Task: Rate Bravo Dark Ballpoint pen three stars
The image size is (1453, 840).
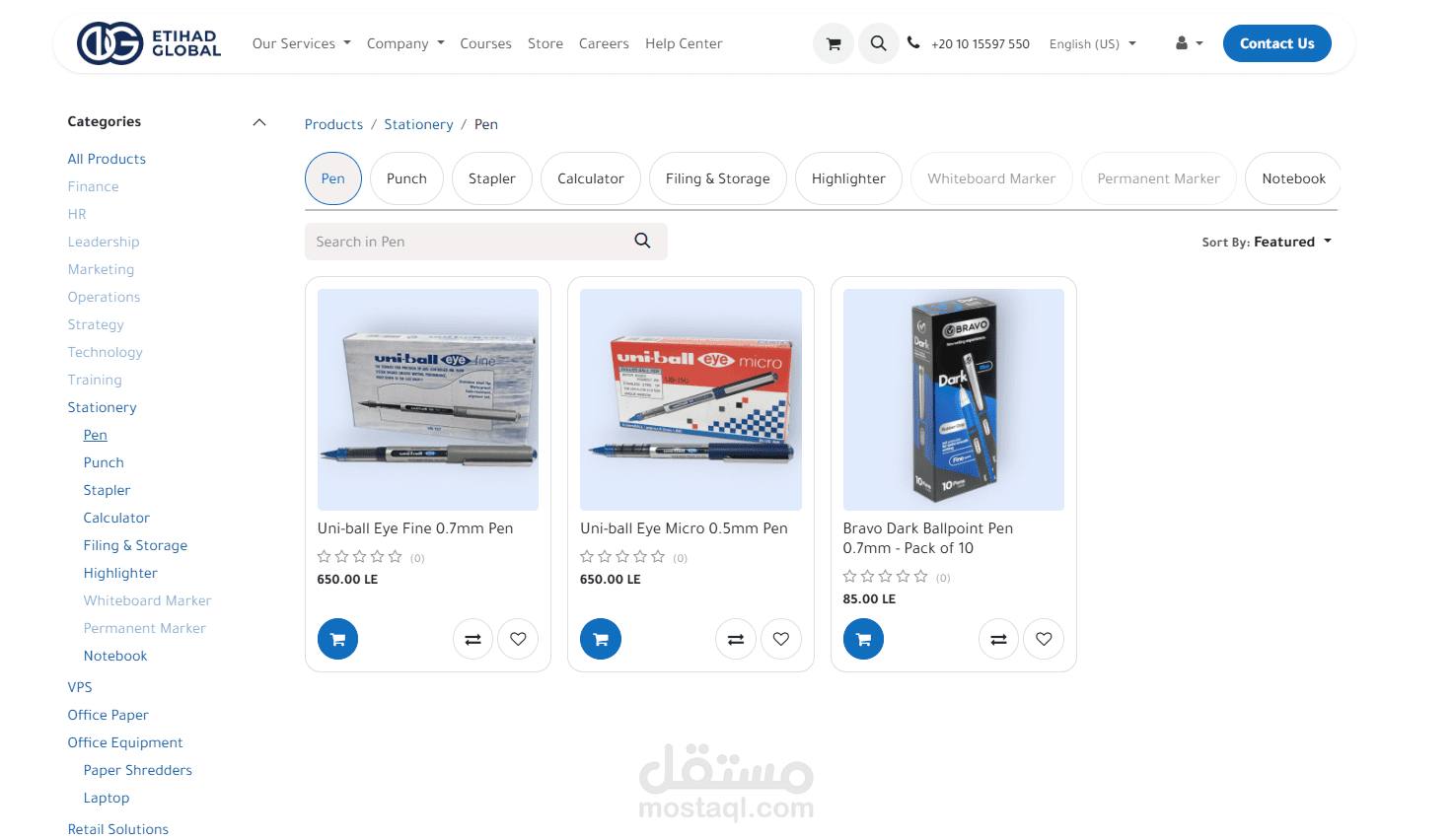Action: point(886,577)
